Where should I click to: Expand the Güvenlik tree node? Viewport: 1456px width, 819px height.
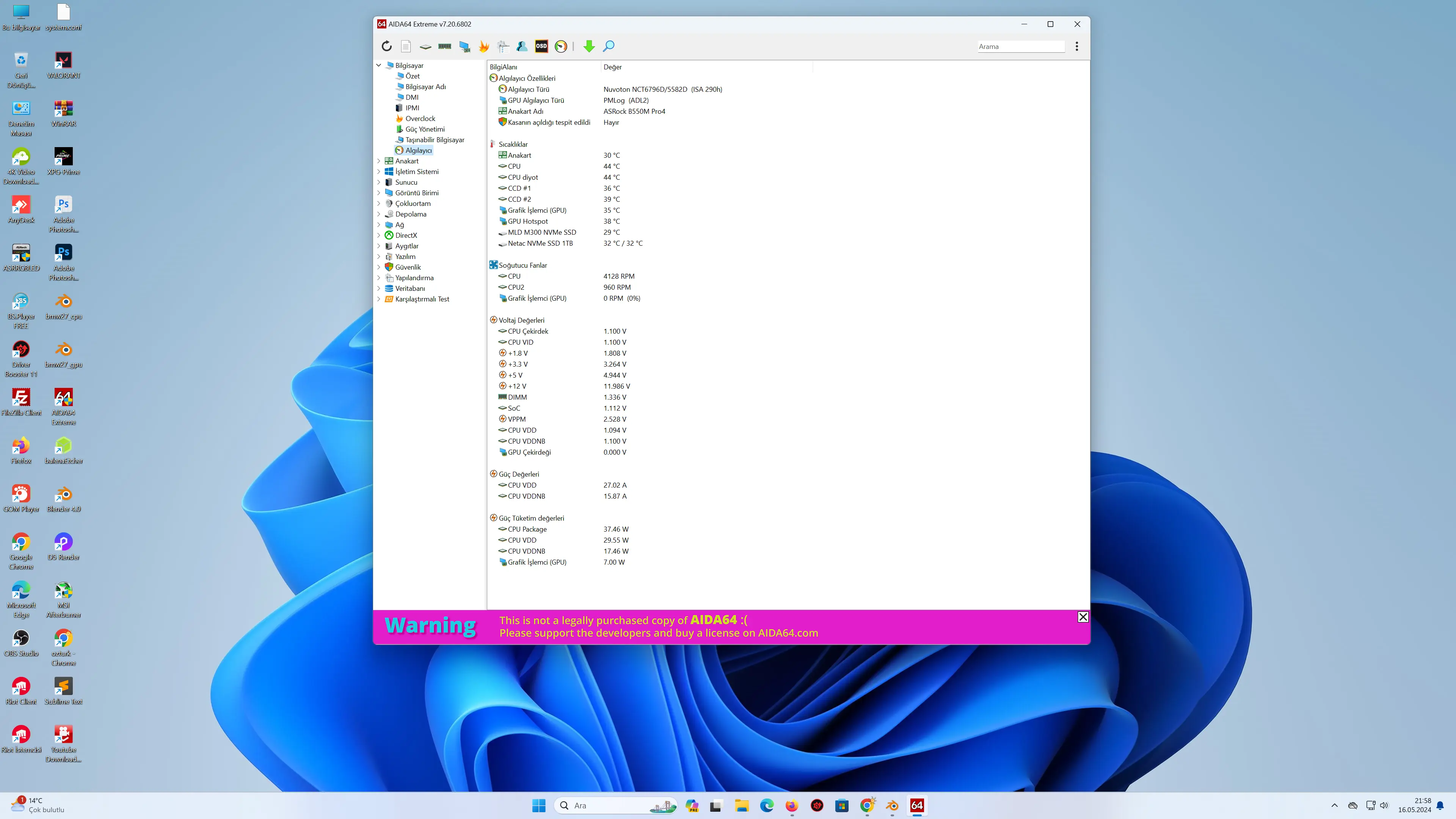379,267
